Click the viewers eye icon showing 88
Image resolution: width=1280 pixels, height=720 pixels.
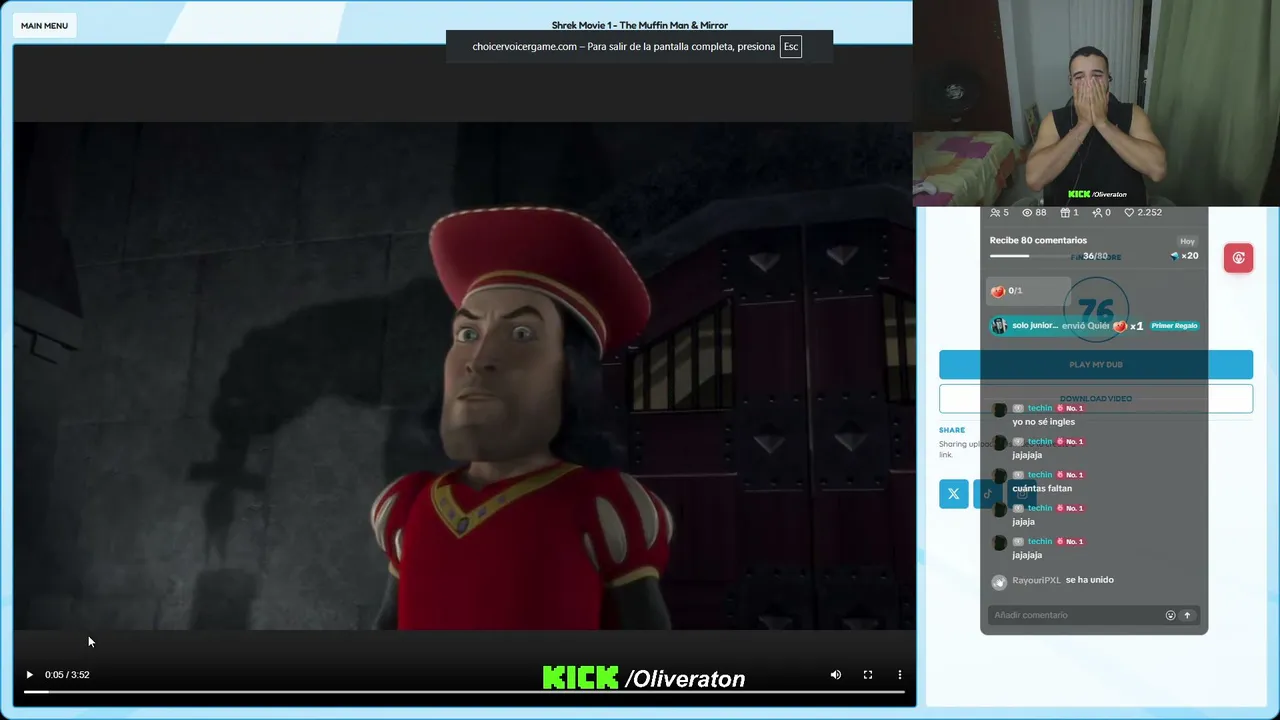(1027, 212)
